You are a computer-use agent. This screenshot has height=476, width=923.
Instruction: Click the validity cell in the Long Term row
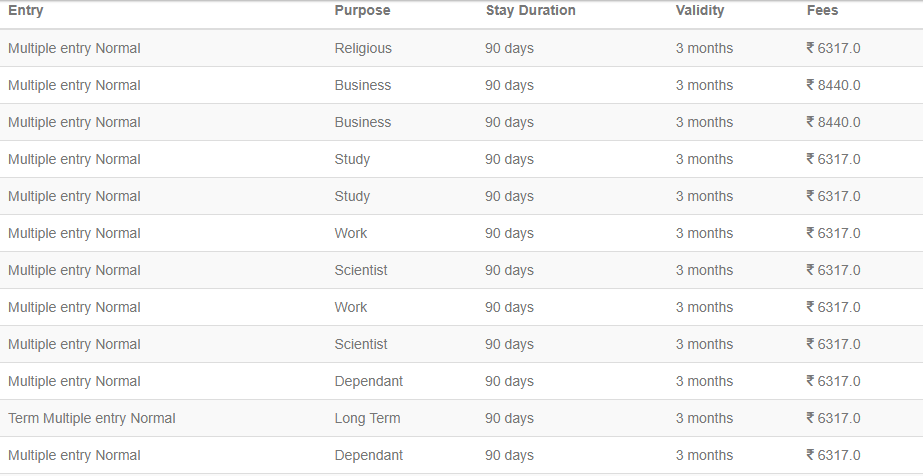coord(704,418)
